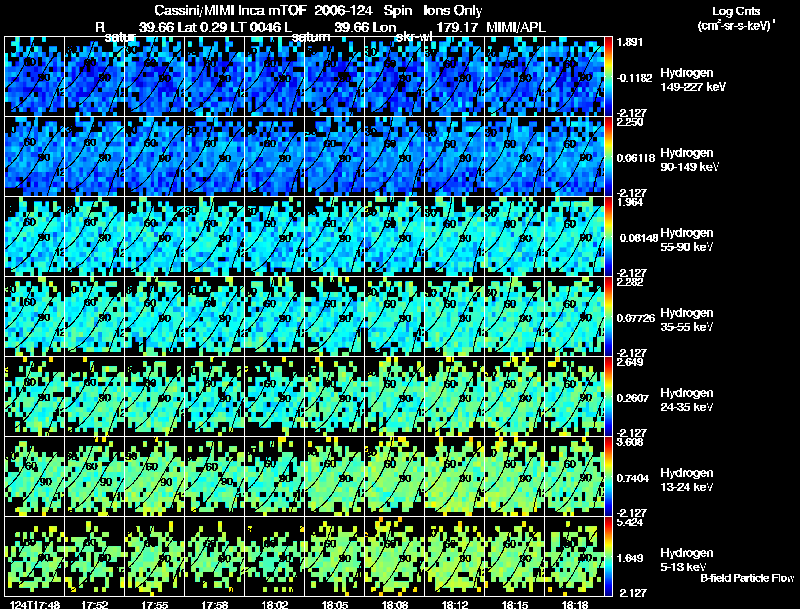The image size is (800, 609).
Task: Click the 'Spin' word in the title
Action: 397,10
